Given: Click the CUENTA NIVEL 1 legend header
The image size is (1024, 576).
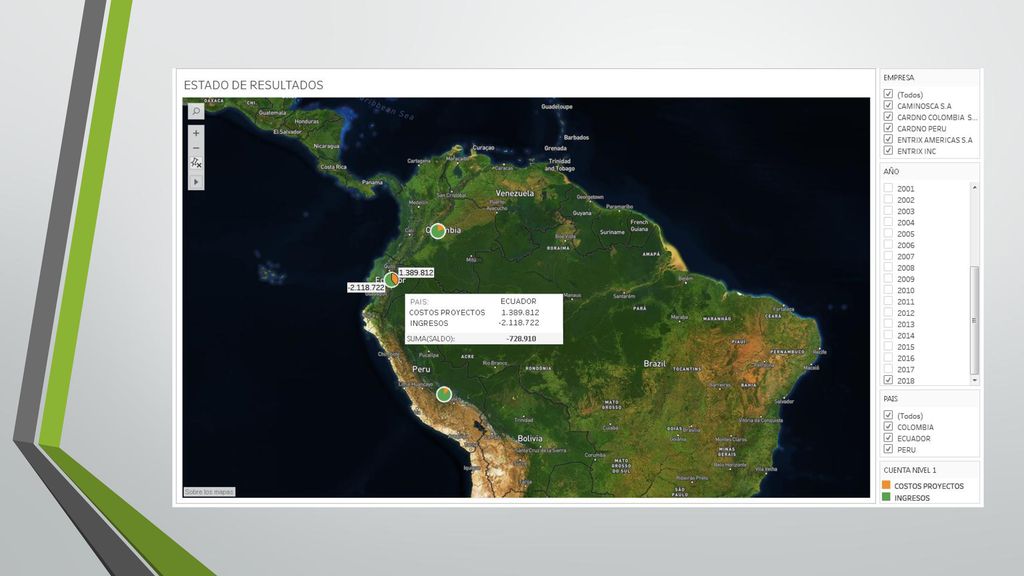Looking at the screenshot, I should point(910,470).
